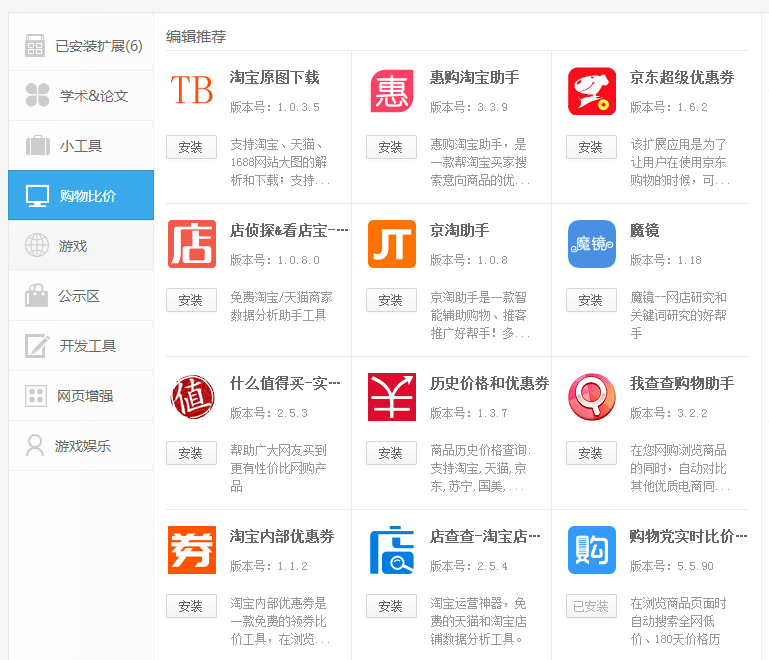
Task: Click the 已安装 button for 购物党
Action: tap(591, 606)
